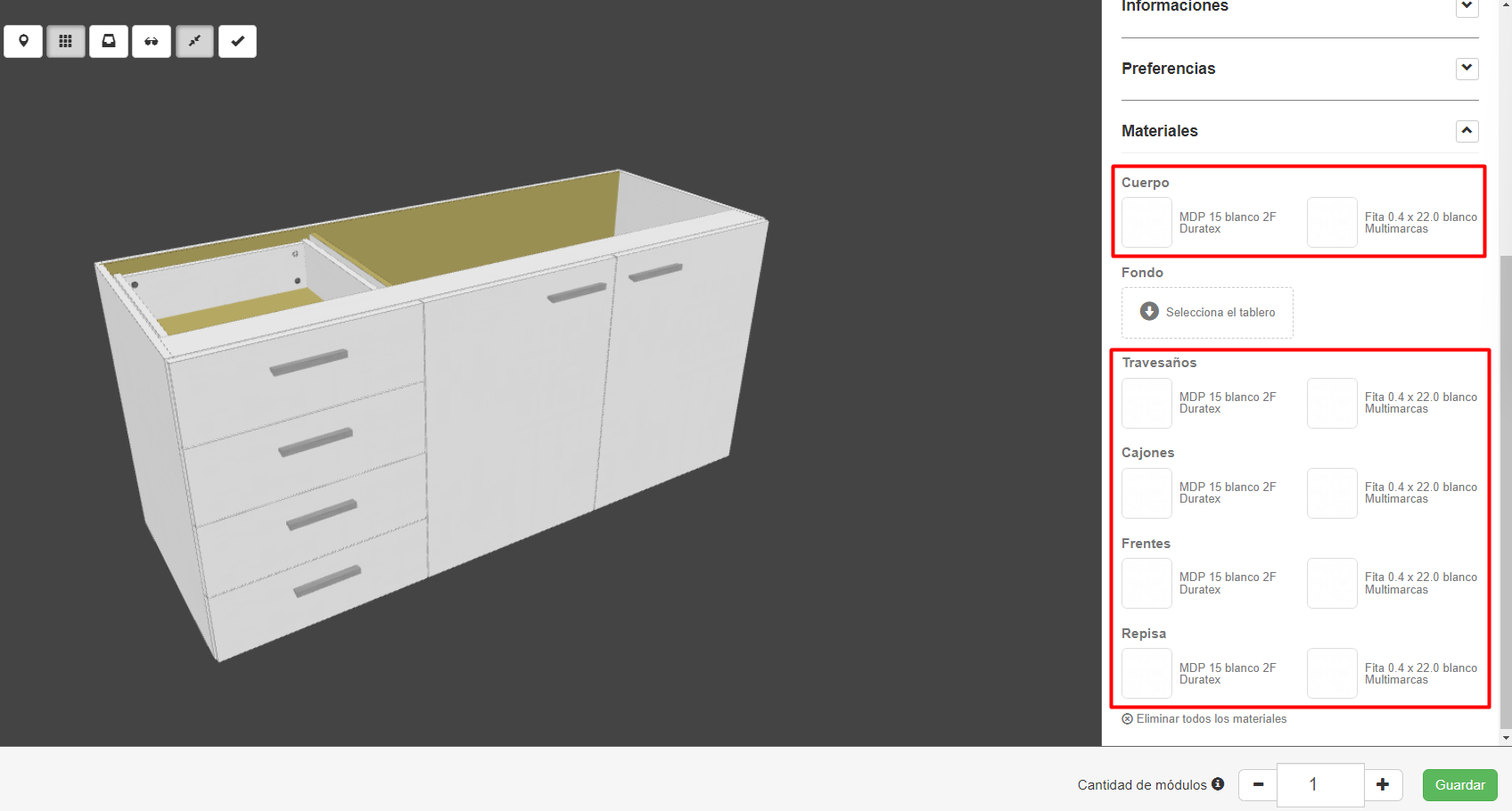Click Travesaños 'Fita 0.4 x 22.0 blanco' text

click(x=1421, y=397)
